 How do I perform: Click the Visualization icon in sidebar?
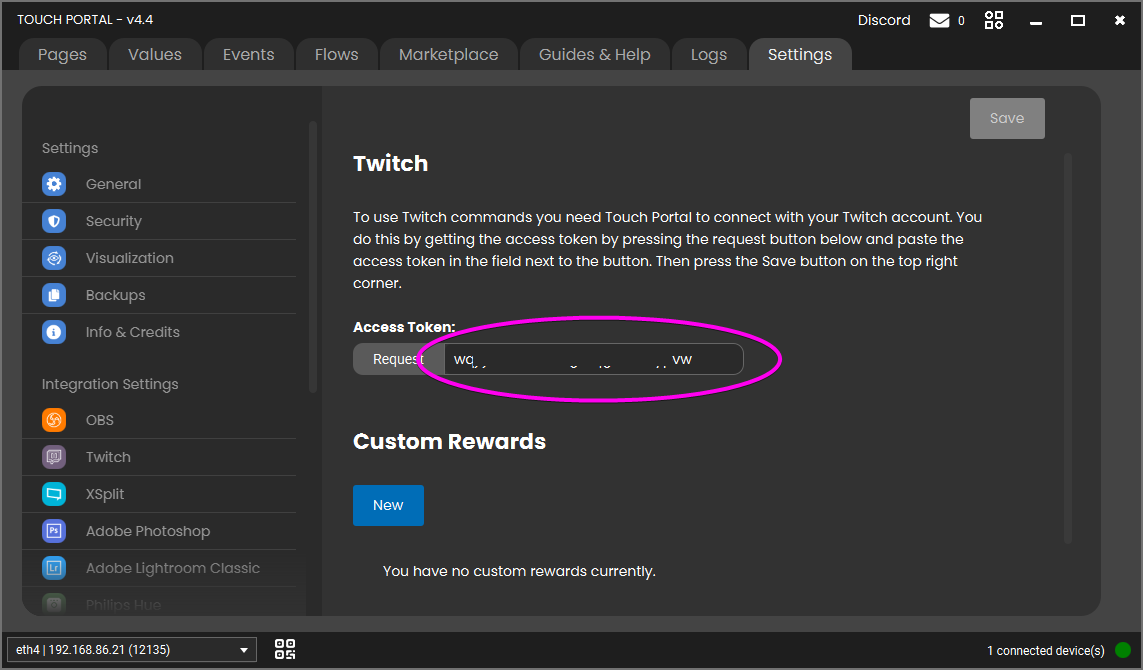(x=54, y=258)
